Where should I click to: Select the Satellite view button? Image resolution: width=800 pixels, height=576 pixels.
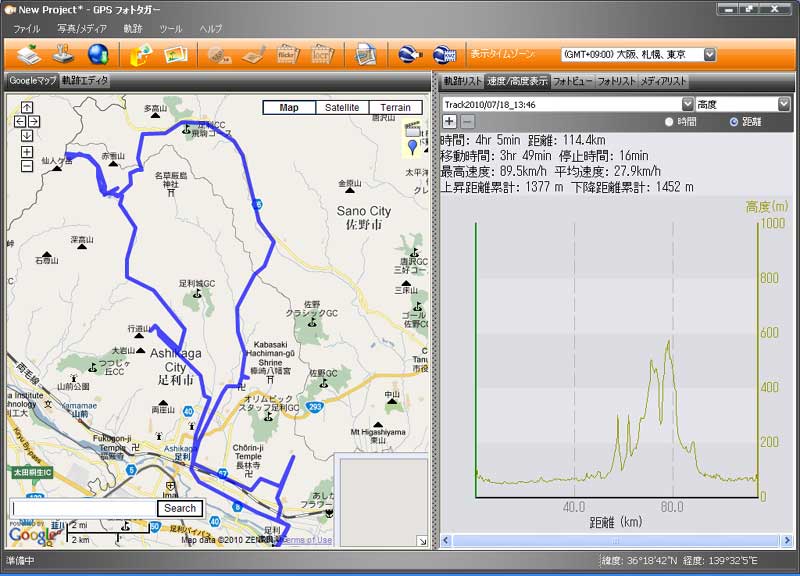click(342, 107)
